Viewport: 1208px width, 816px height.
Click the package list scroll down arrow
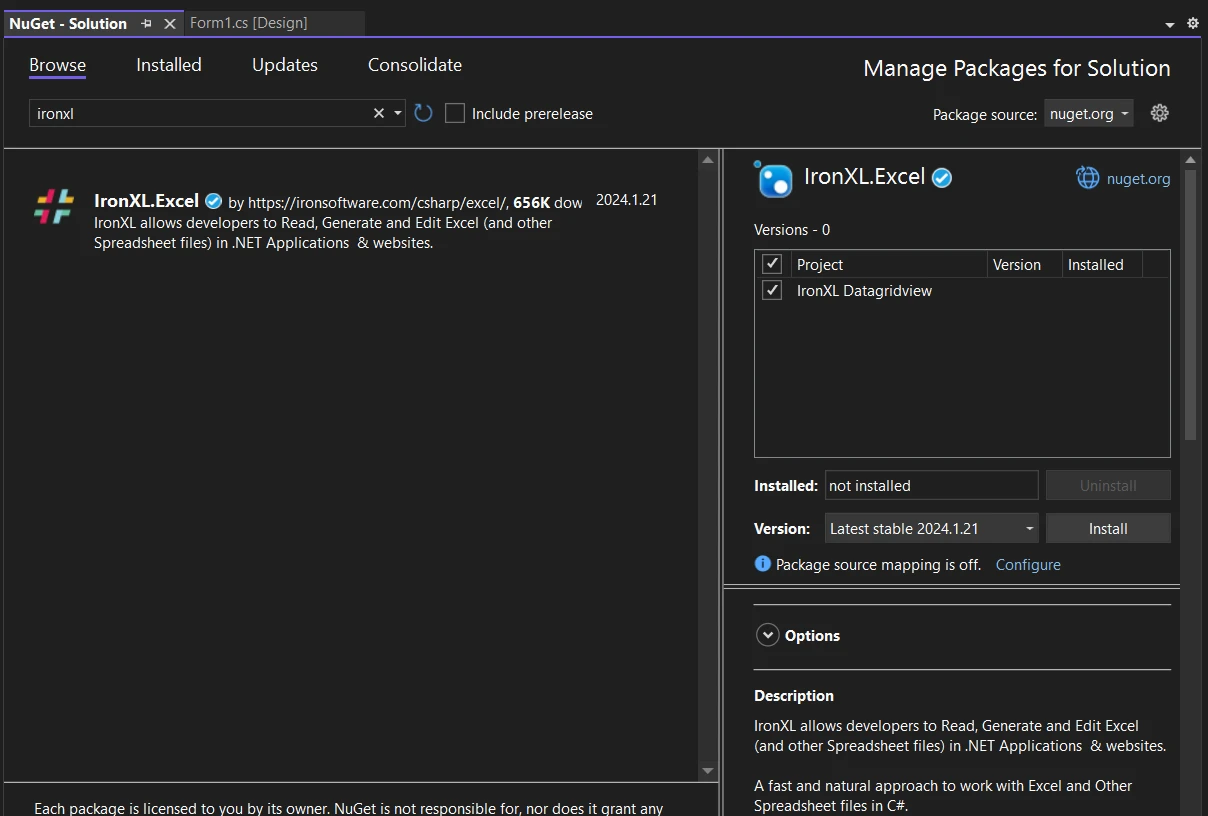coord(708,770)
